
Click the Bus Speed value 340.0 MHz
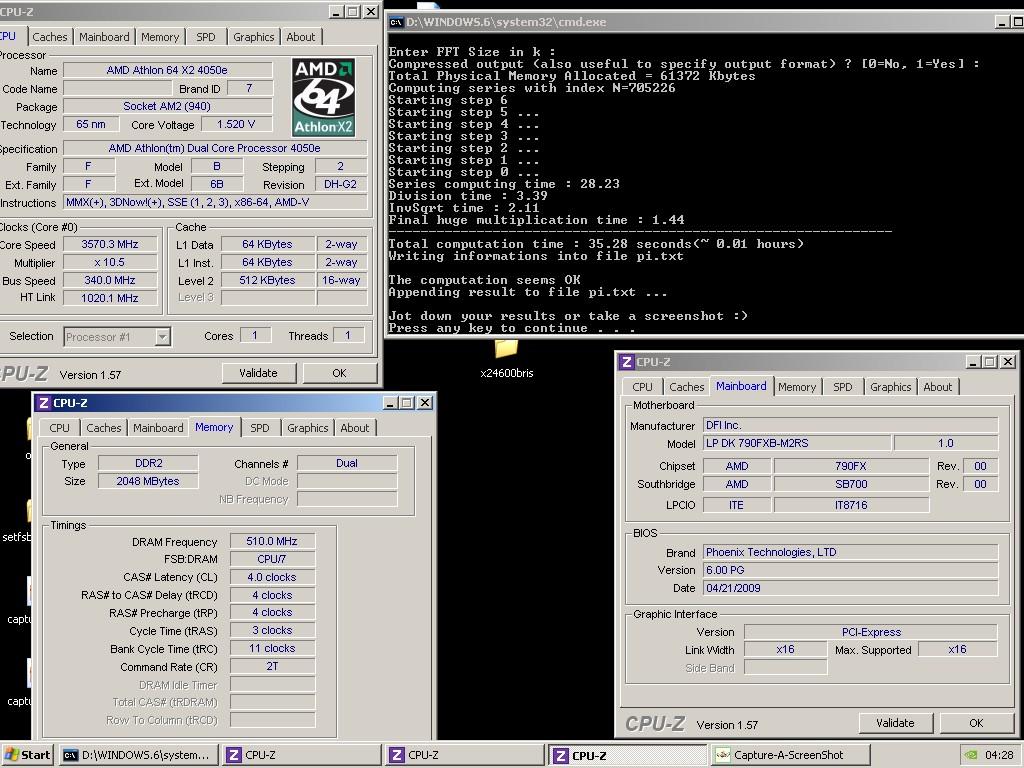(110, 280)
